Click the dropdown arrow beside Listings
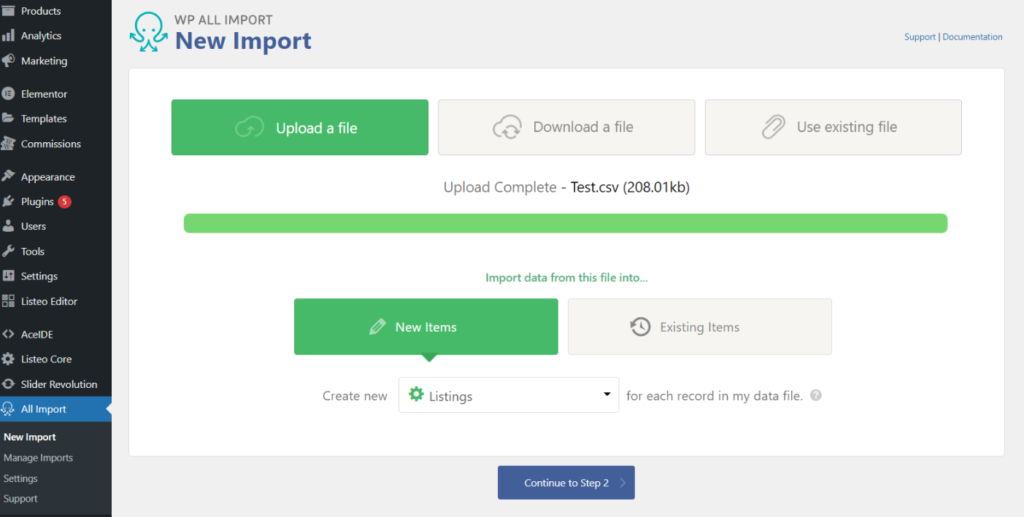The image size is (1024, 517). 607,395
